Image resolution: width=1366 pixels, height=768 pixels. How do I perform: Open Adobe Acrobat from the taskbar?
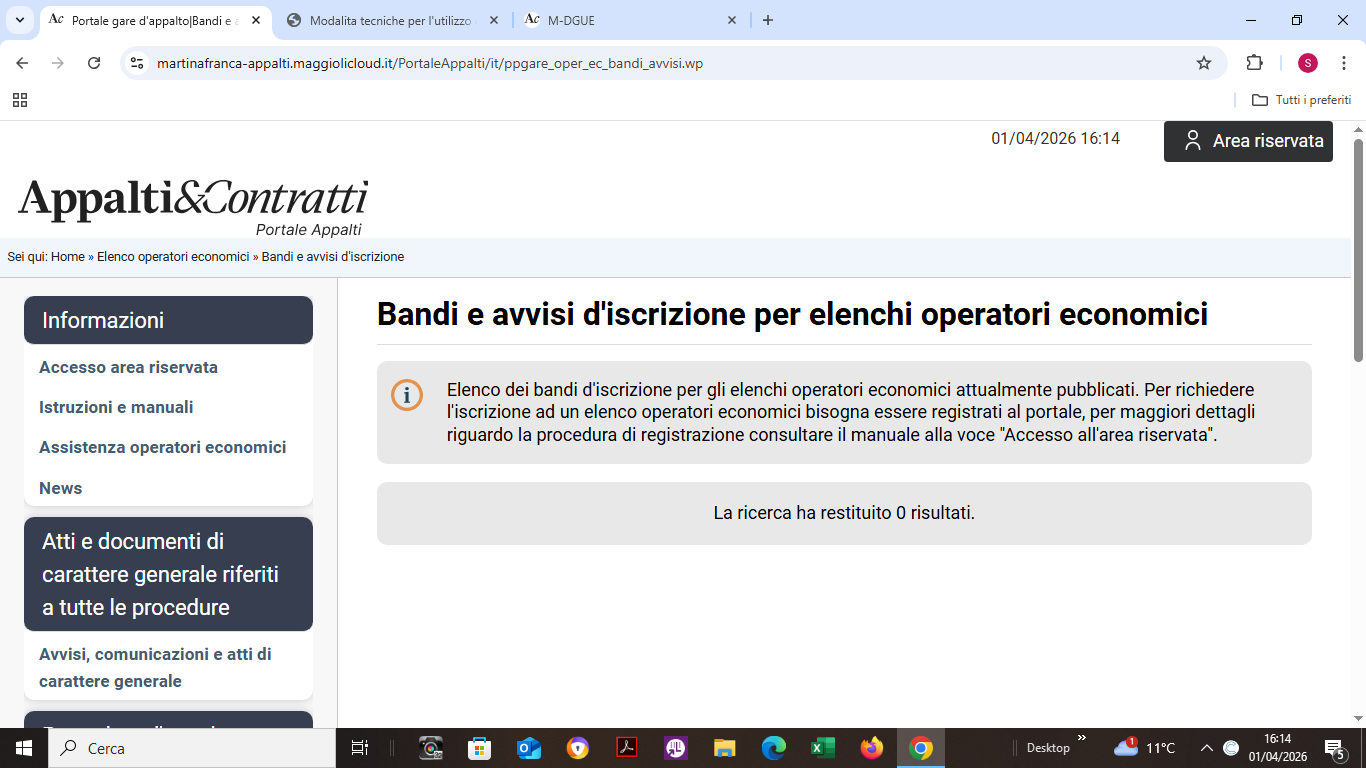click(x=626, y=748)
